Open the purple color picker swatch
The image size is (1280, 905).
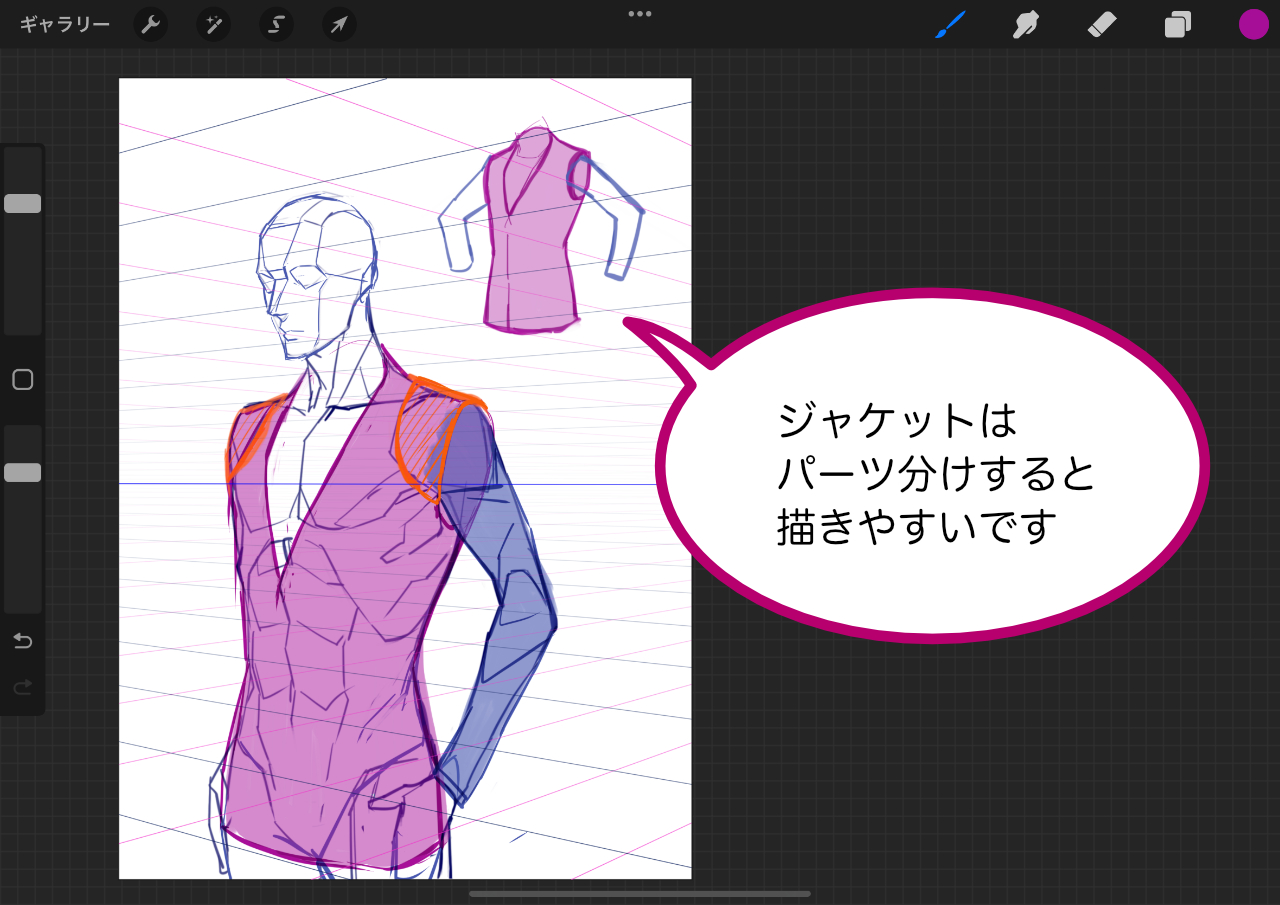pyautogui.click(x=1254, y=25)
